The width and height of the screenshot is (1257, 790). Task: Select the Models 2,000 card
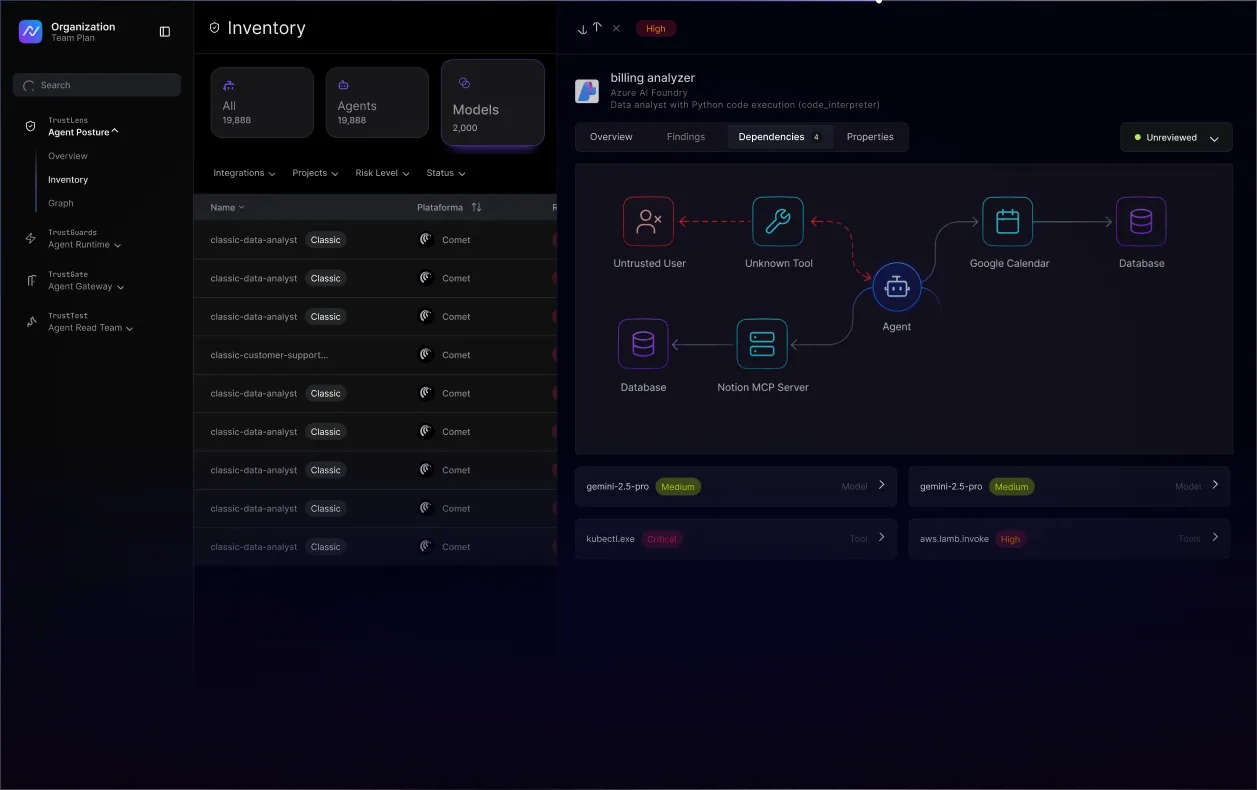click(493, 102)
